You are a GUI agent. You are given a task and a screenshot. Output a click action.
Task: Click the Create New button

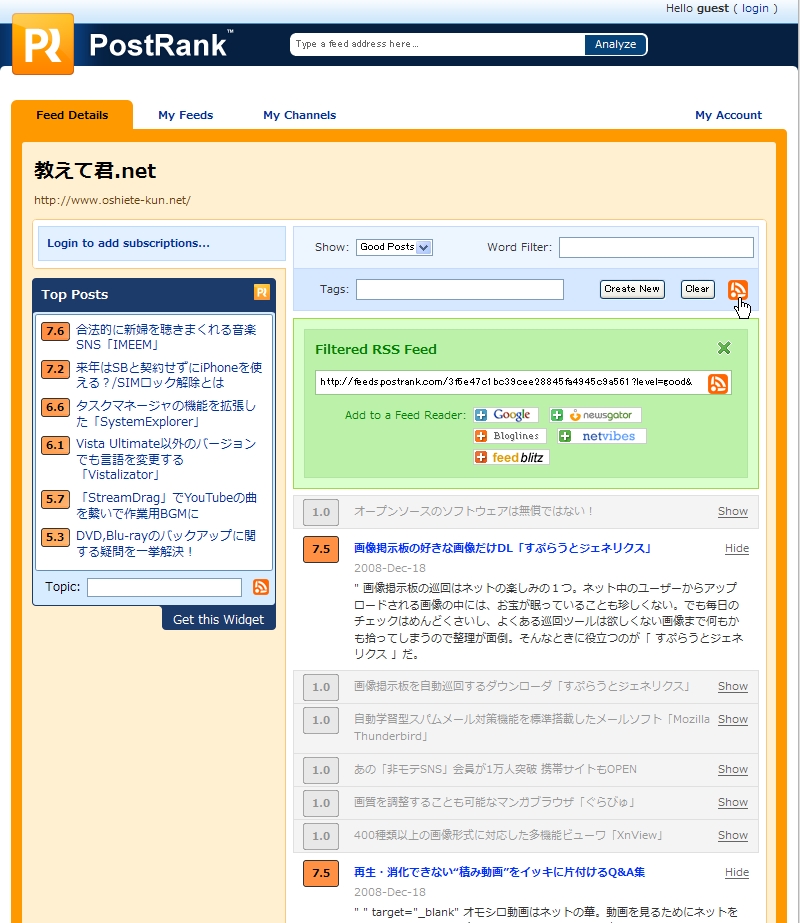click(x=632, y=289)
